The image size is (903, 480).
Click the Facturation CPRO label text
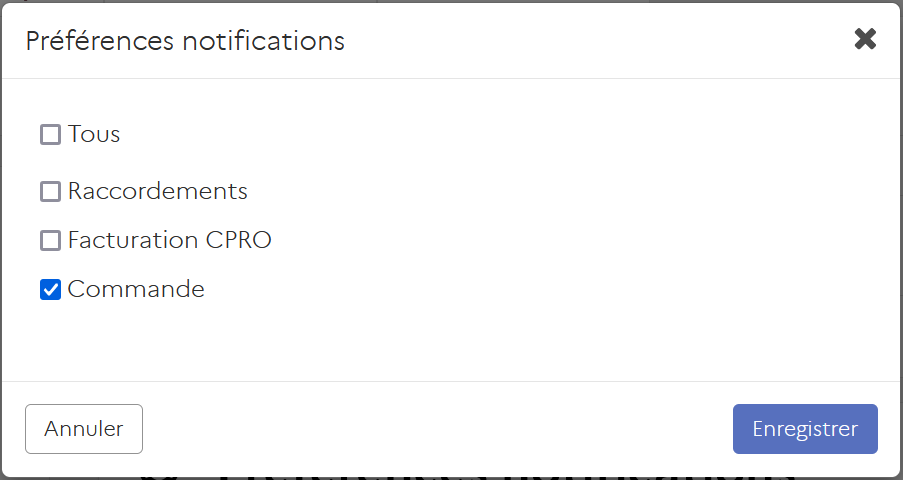pos(169,240)
